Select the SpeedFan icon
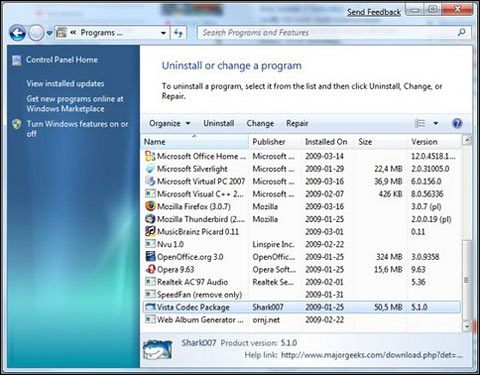480x375 pixels. [150, 294]
